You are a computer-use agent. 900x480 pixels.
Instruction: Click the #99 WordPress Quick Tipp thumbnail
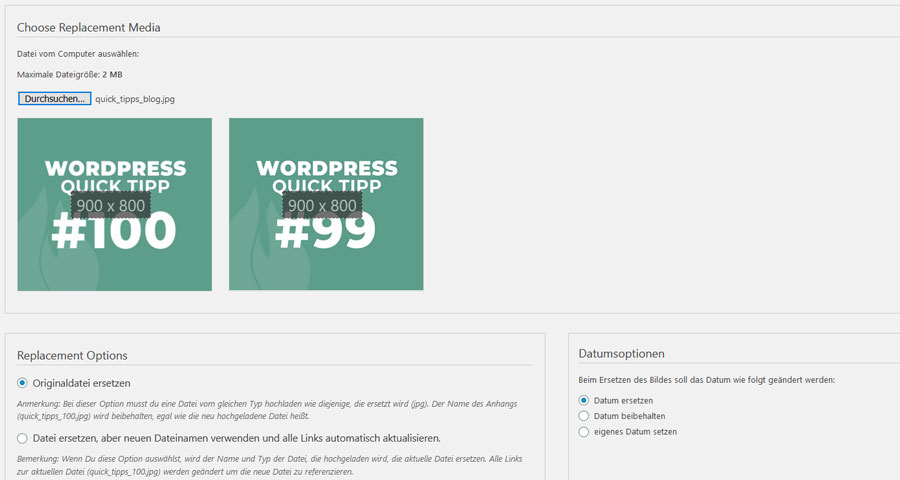[326, 204]
